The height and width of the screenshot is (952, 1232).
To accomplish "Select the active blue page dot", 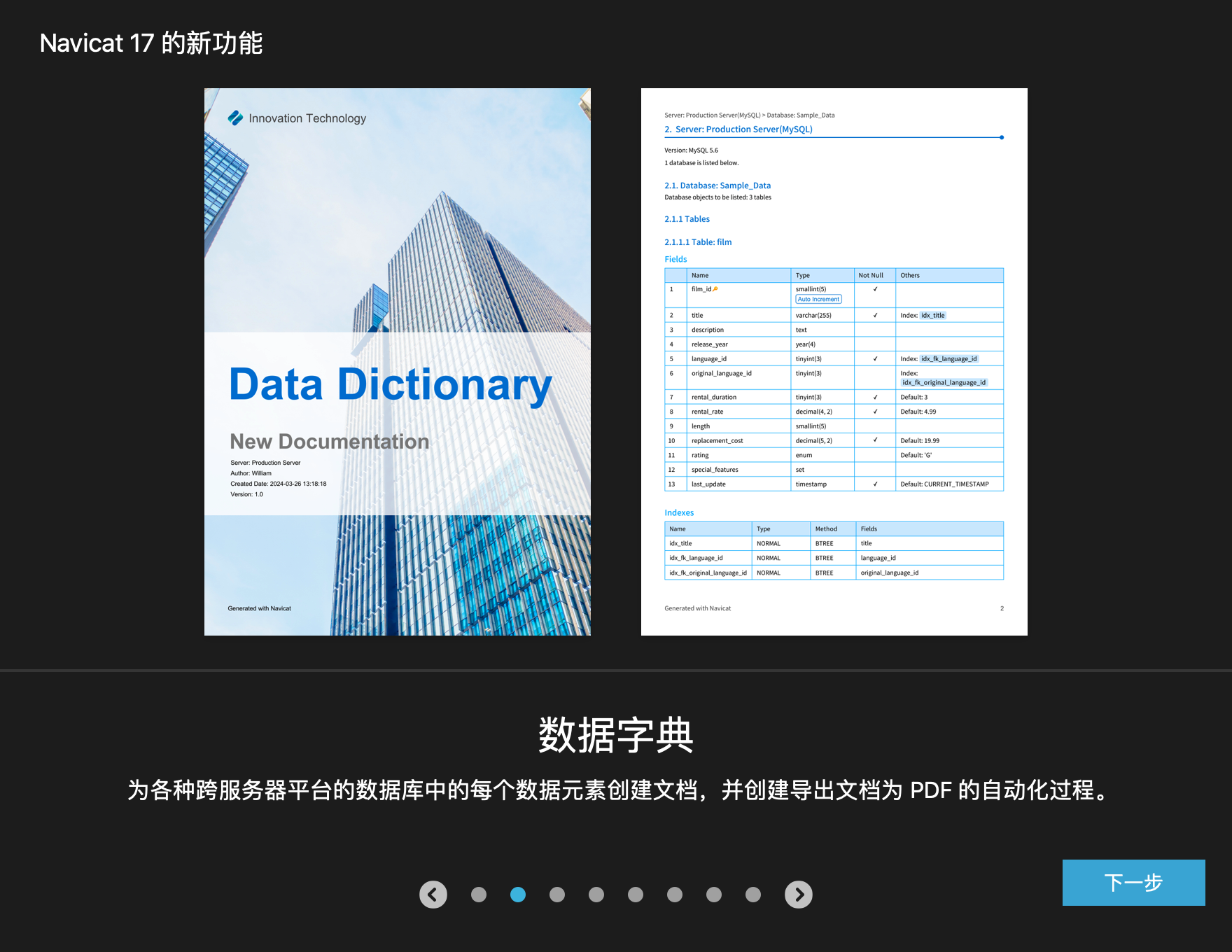I will tap(518, 895).
